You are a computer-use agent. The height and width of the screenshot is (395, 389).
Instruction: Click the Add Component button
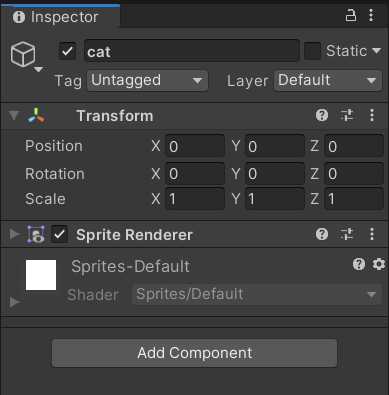point(194,353)
